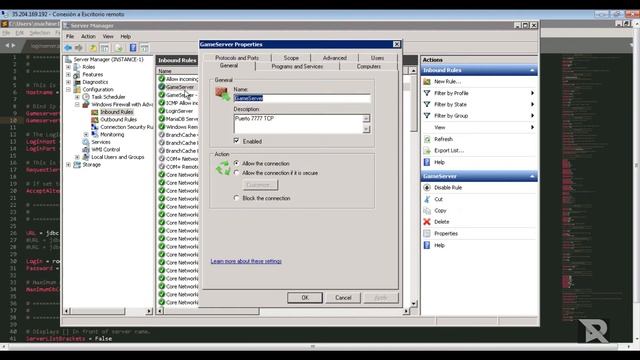Viewport: 640px width, 360px height.
Task: Click the Back arrow in Server Manager toolbar
Action: [x=68, y=48]
